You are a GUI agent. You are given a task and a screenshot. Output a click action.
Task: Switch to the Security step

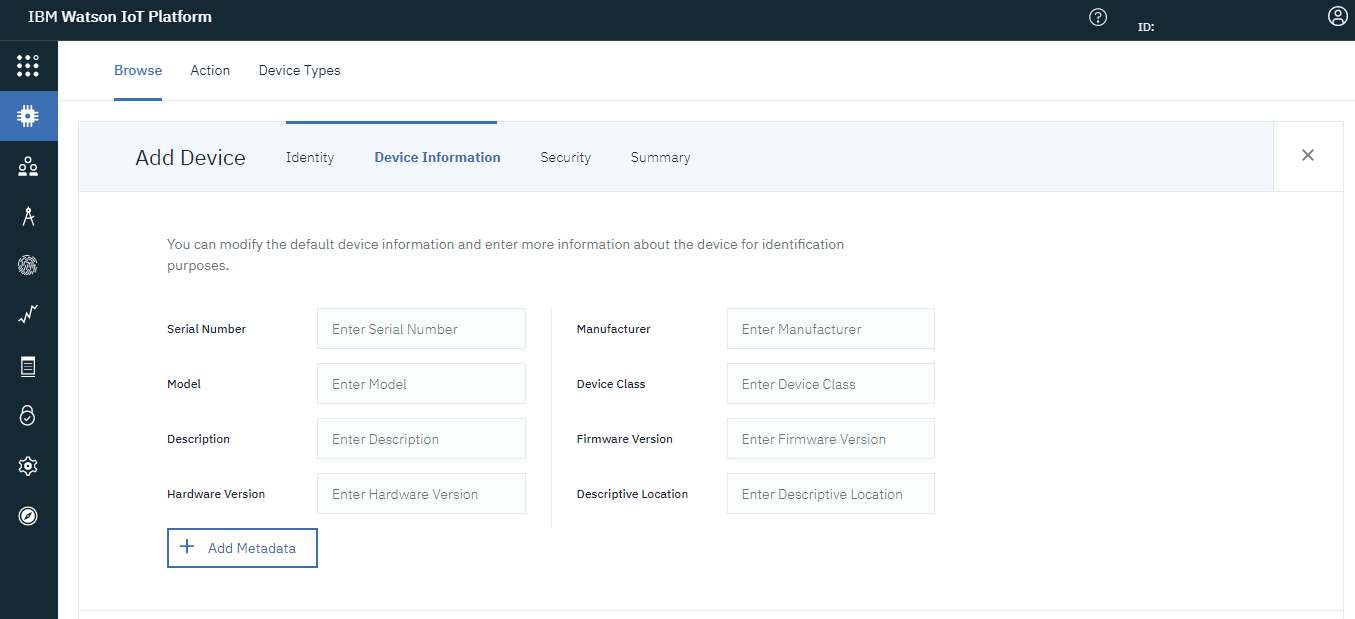point(565,157)
